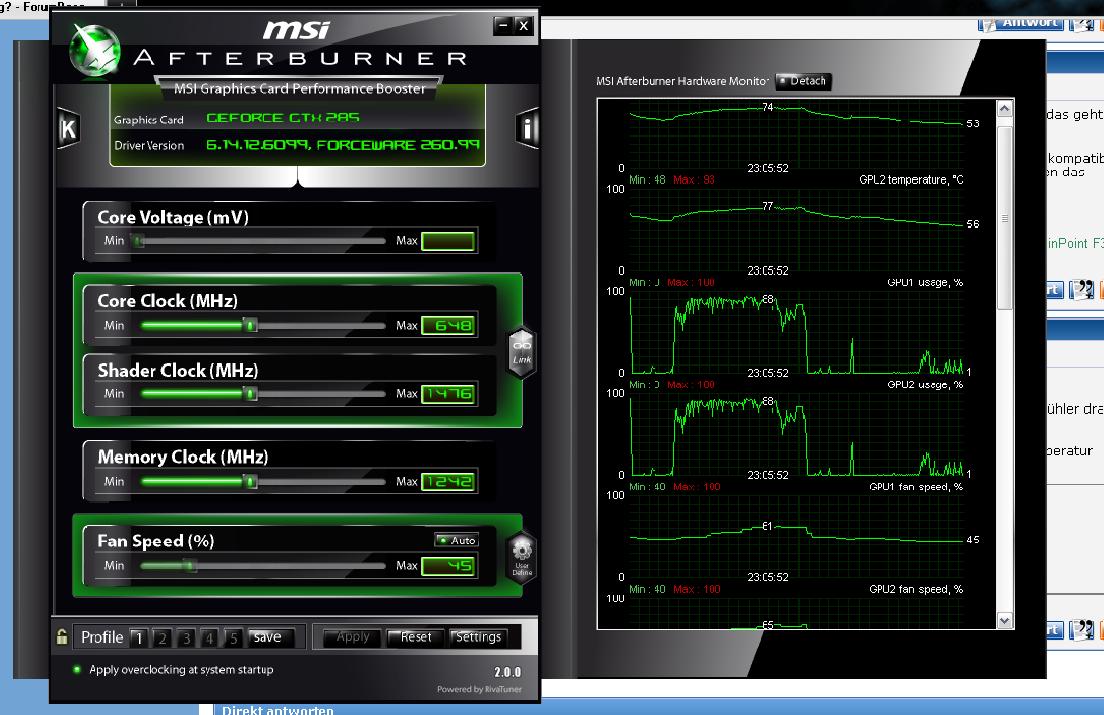The height and width of the screenshot is (715, 1104).
Task: Click the version number 2.0.0
Action: click(507, 672)
